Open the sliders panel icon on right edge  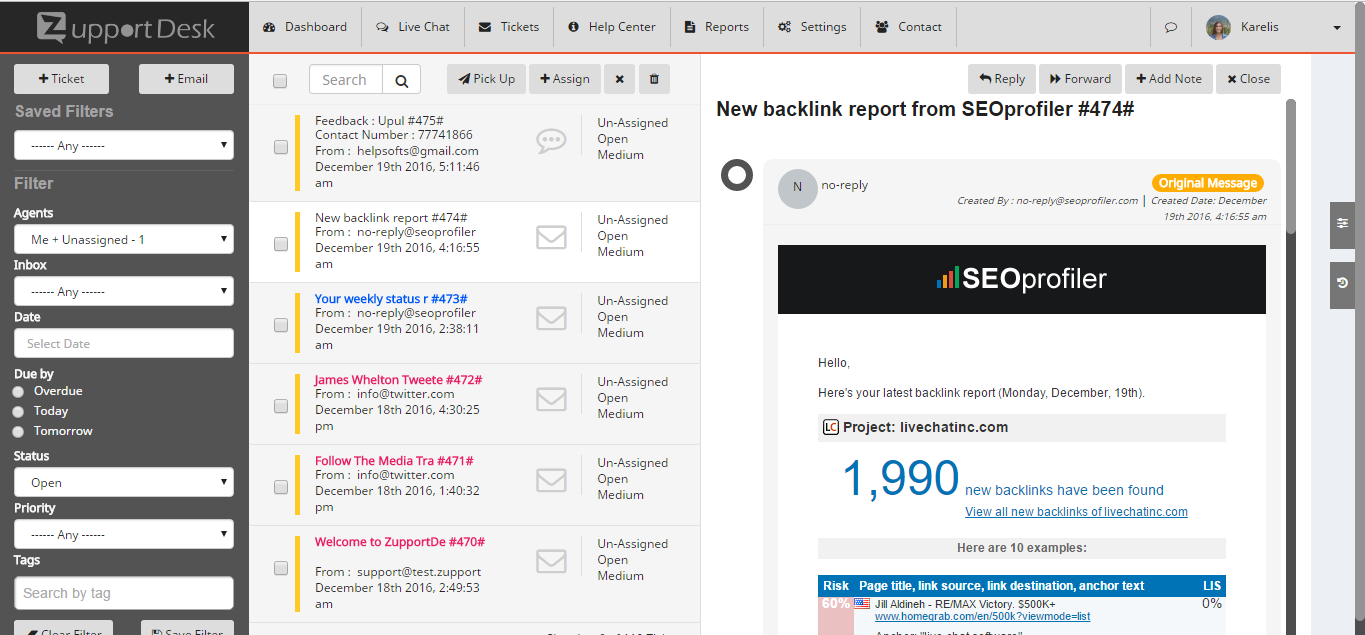click(1342, 224)
